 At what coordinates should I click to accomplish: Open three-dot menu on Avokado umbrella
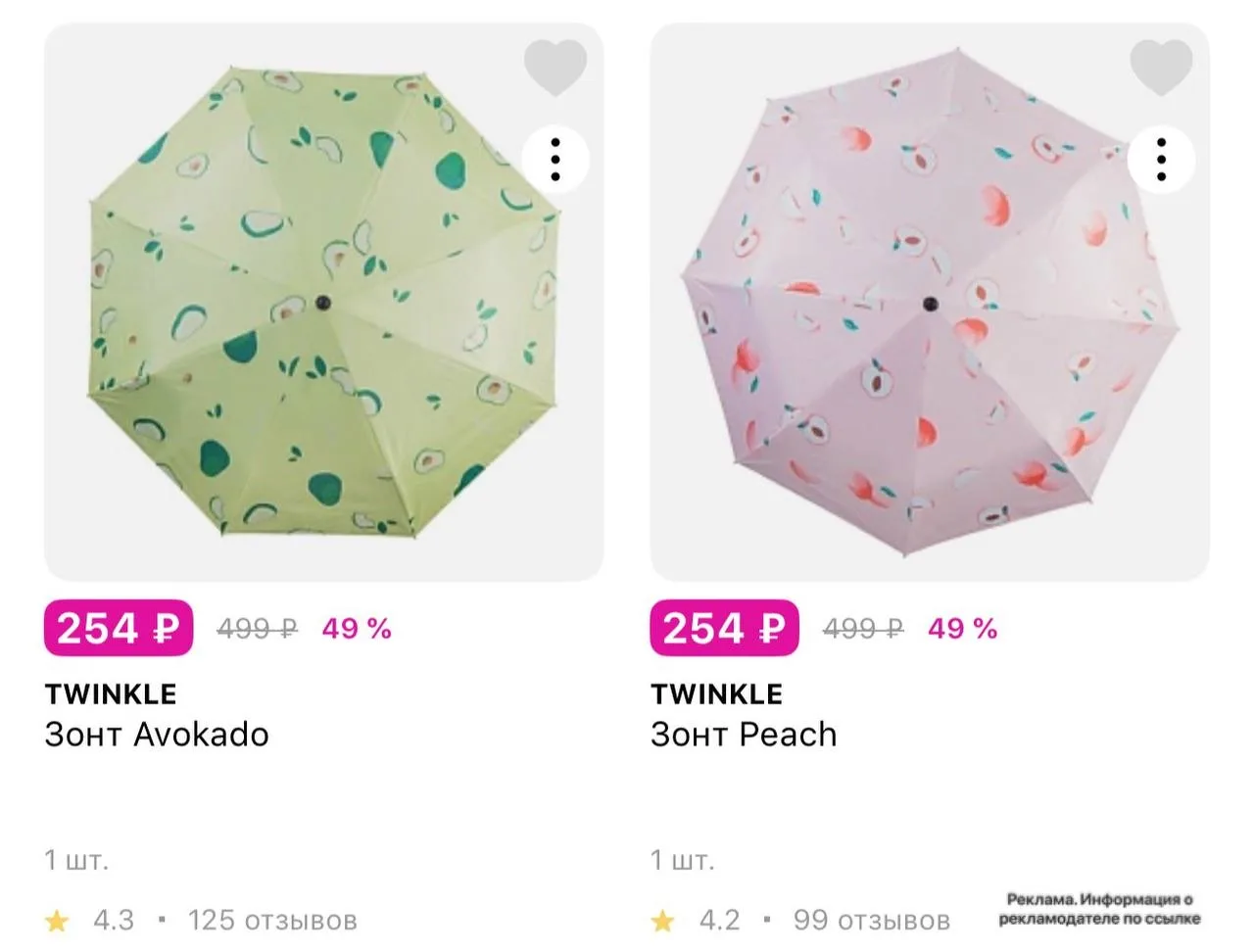pyautogui.click(x=555, y=160)
